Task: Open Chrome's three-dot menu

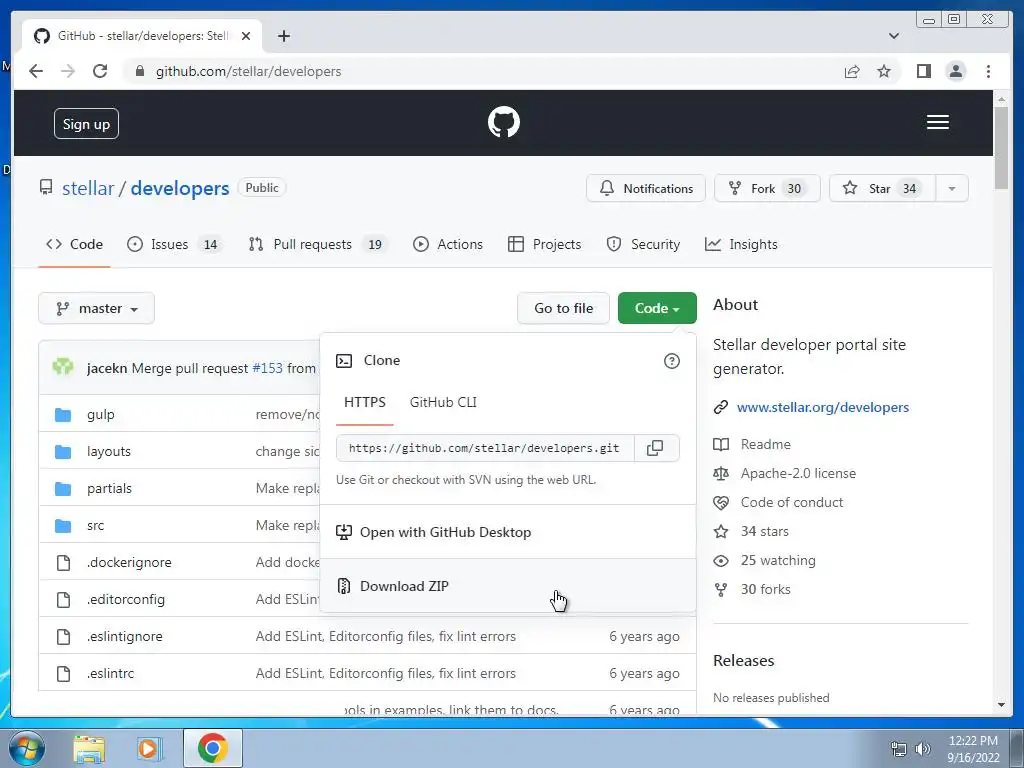Action: point(988,71)
